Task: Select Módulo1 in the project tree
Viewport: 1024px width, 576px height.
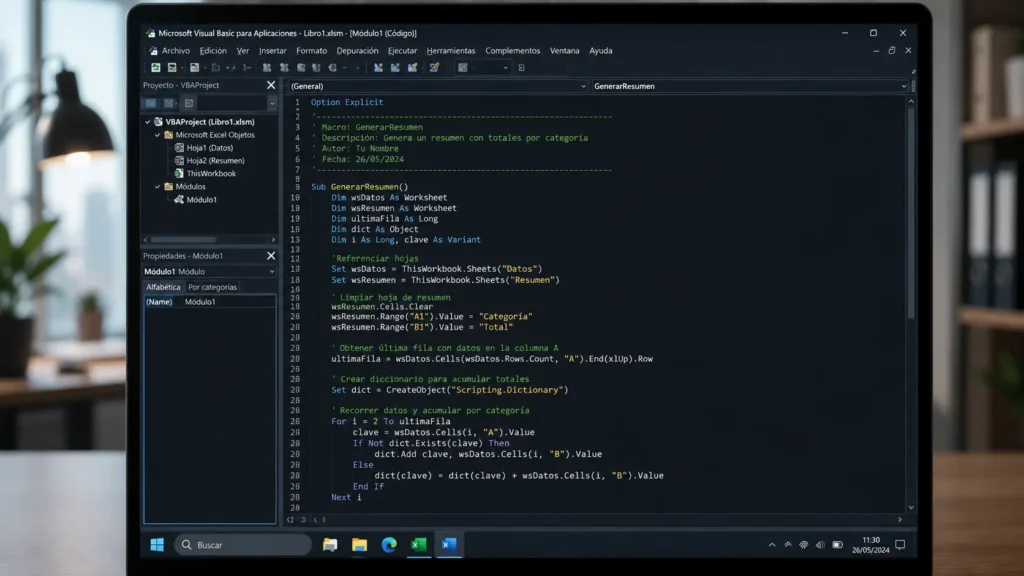Action: 201,199
